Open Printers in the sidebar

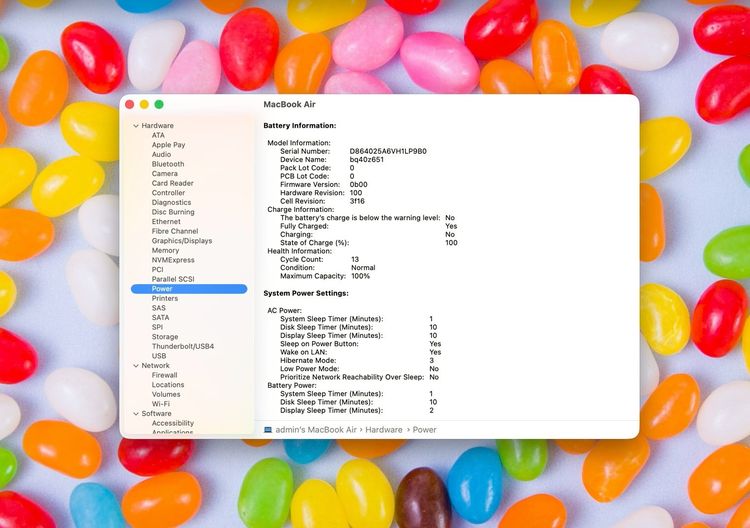pyautogui.click(x=165, y=298)
